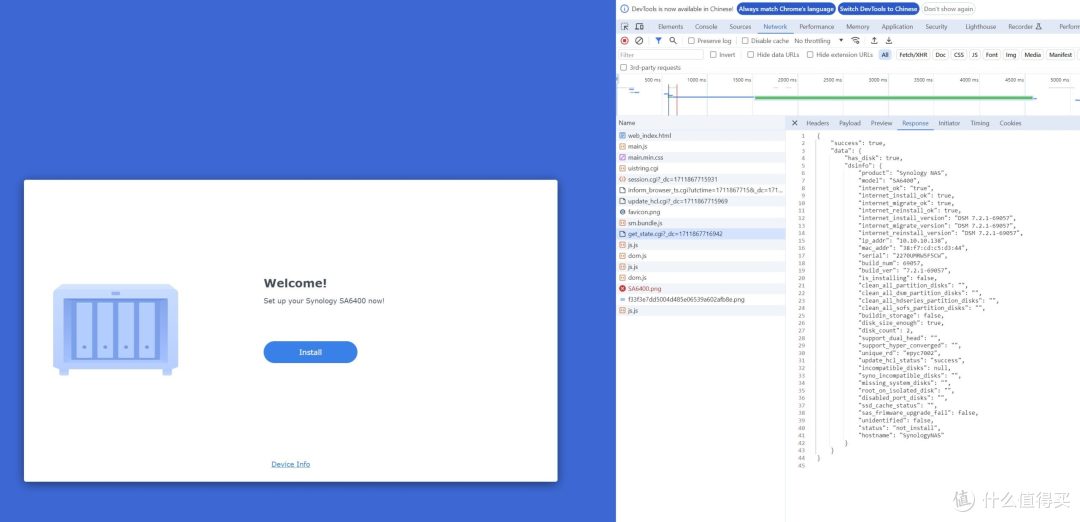Filter requests by CSS

(958, 54)
